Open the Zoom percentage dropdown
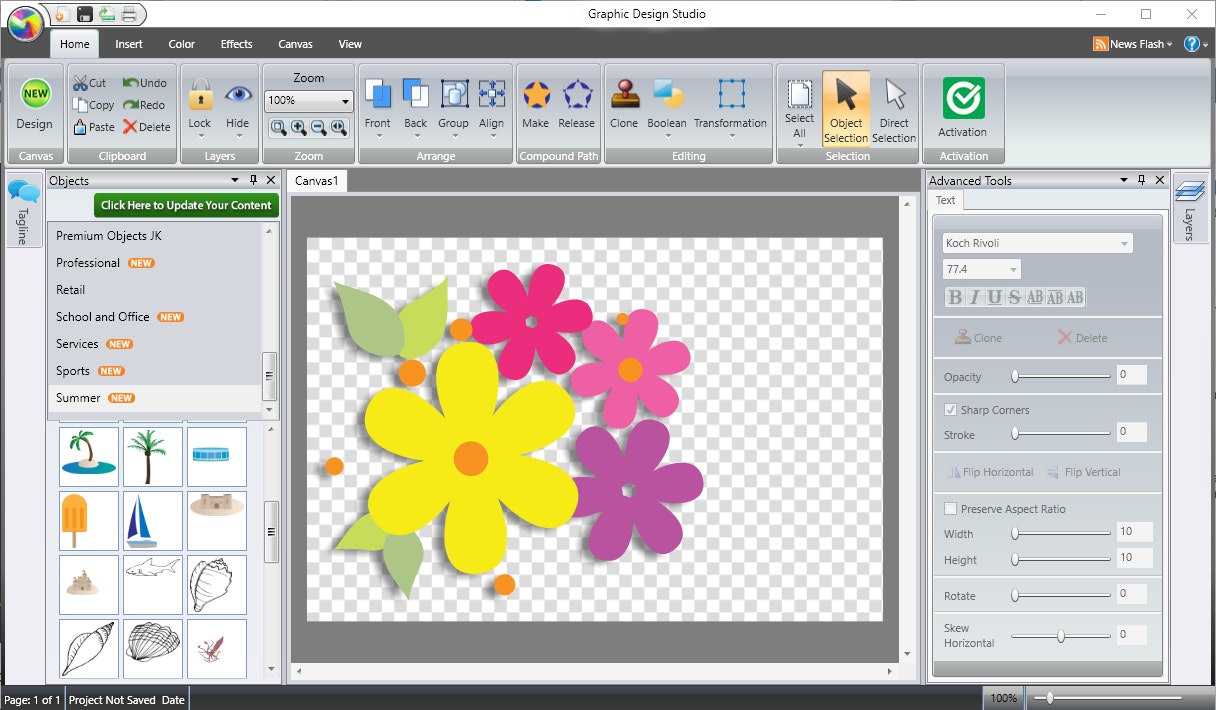 (x=345, y=101)
